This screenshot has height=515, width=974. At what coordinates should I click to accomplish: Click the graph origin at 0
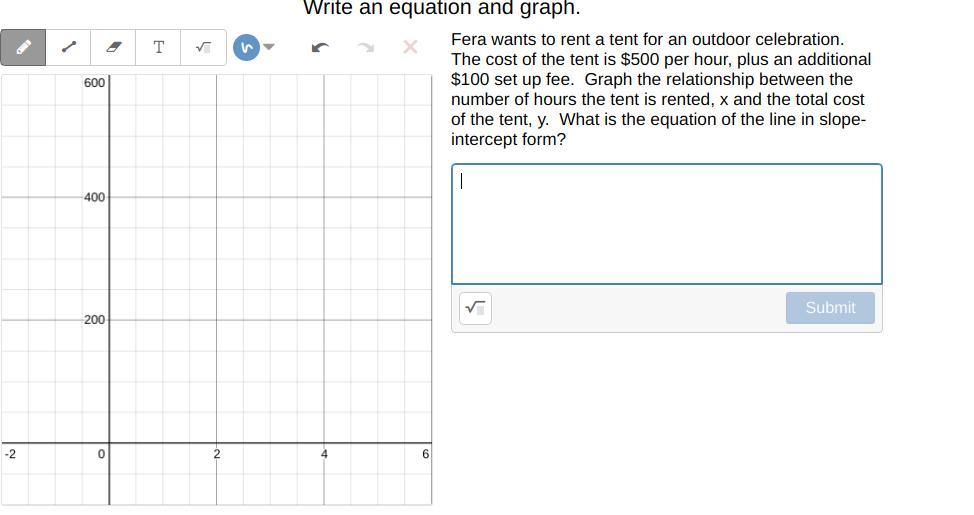(109, 443)
